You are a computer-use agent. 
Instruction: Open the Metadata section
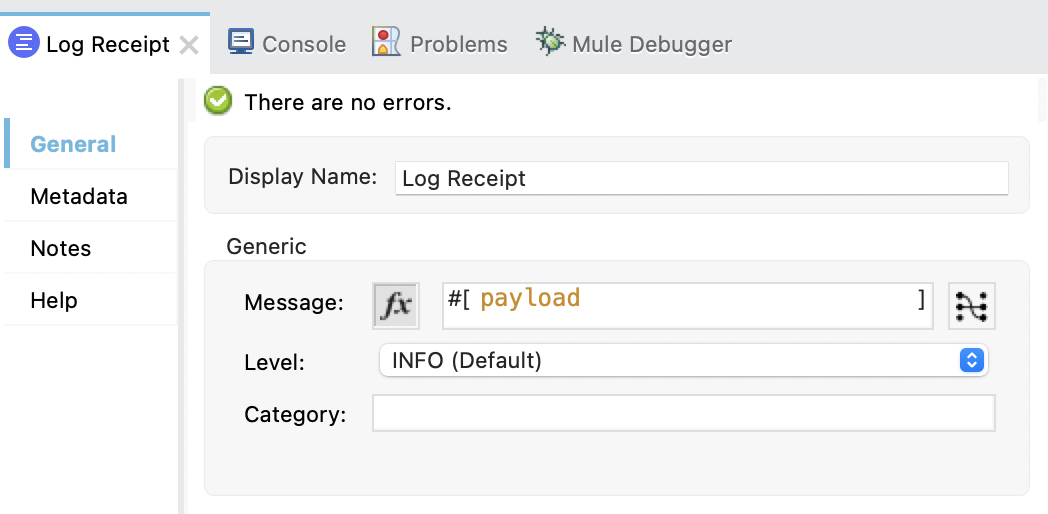79,196
